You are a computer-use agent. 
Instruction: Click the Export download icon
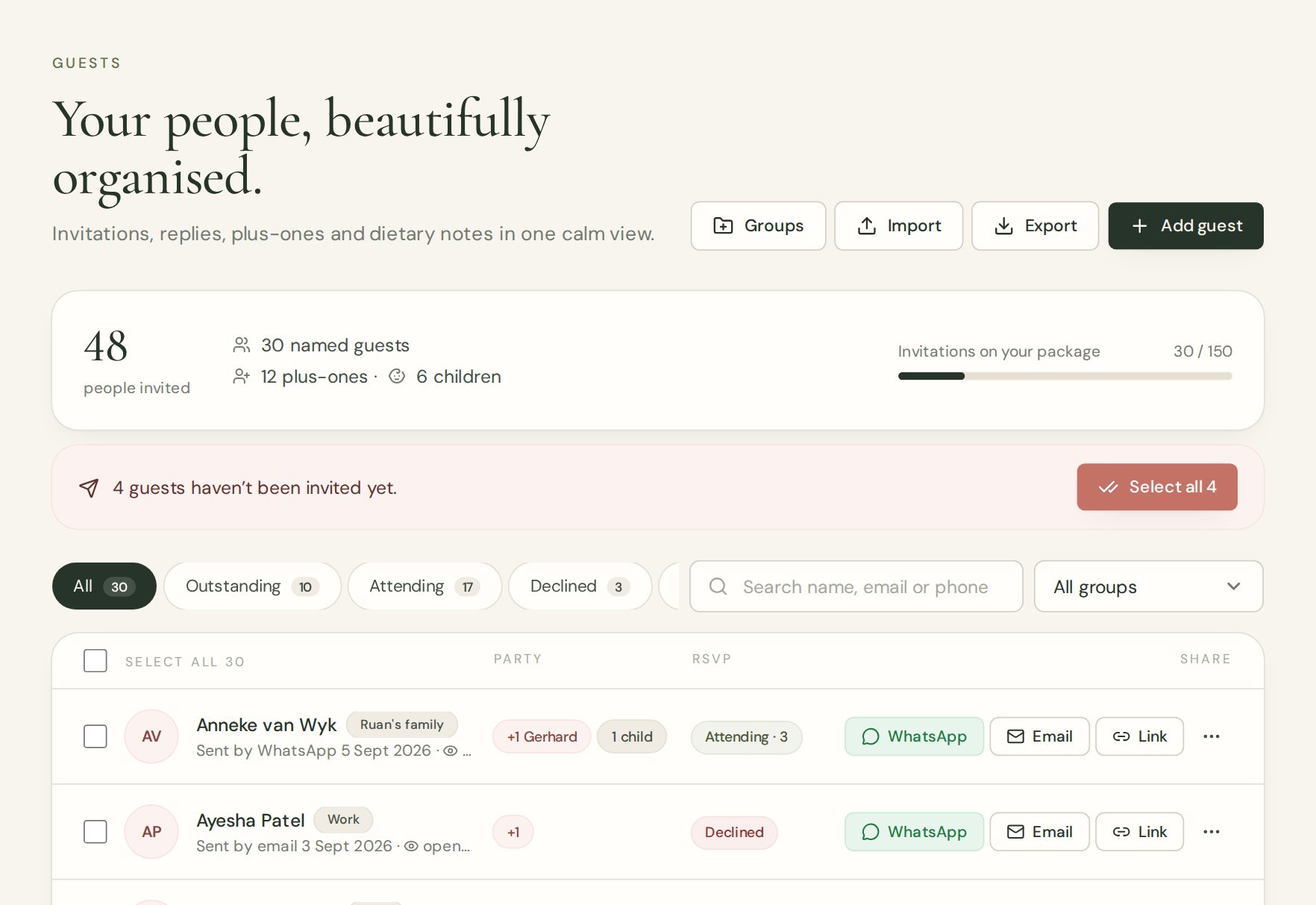[x=1003, y=225]
